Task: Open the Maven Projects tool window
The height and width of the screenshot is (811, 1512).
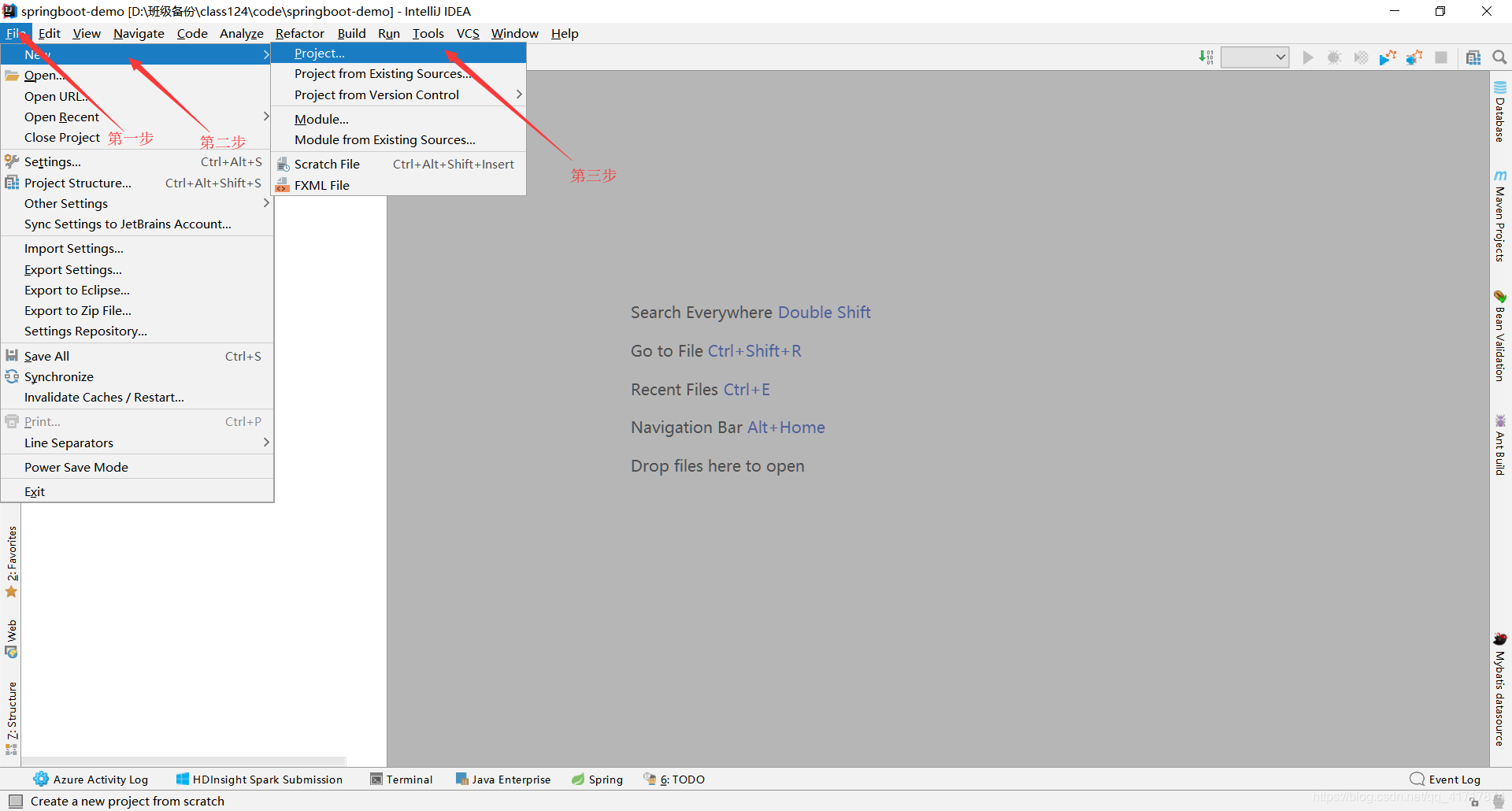Action: pos(1500,216)
